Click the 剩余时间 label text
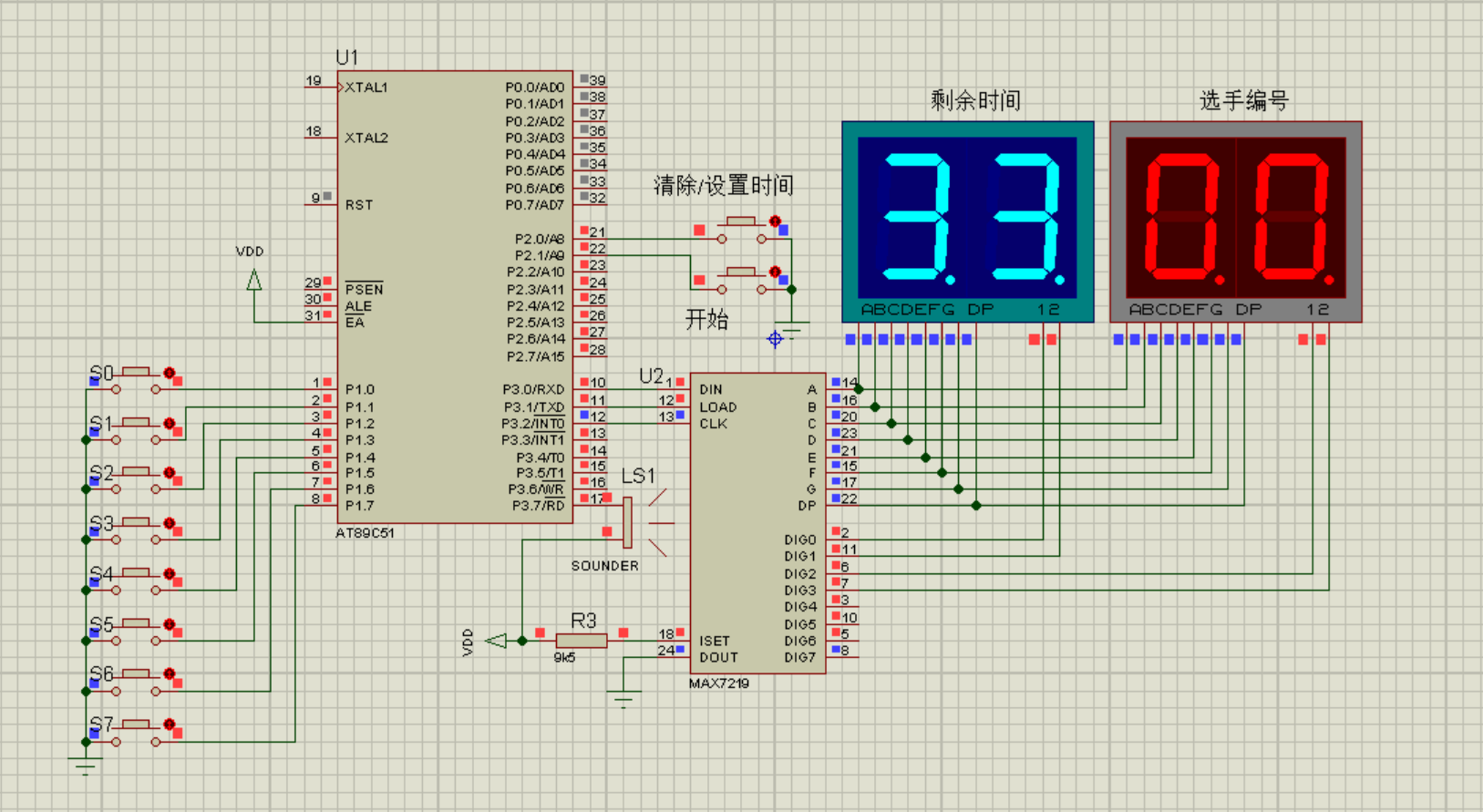 click(x=975, y=100)
